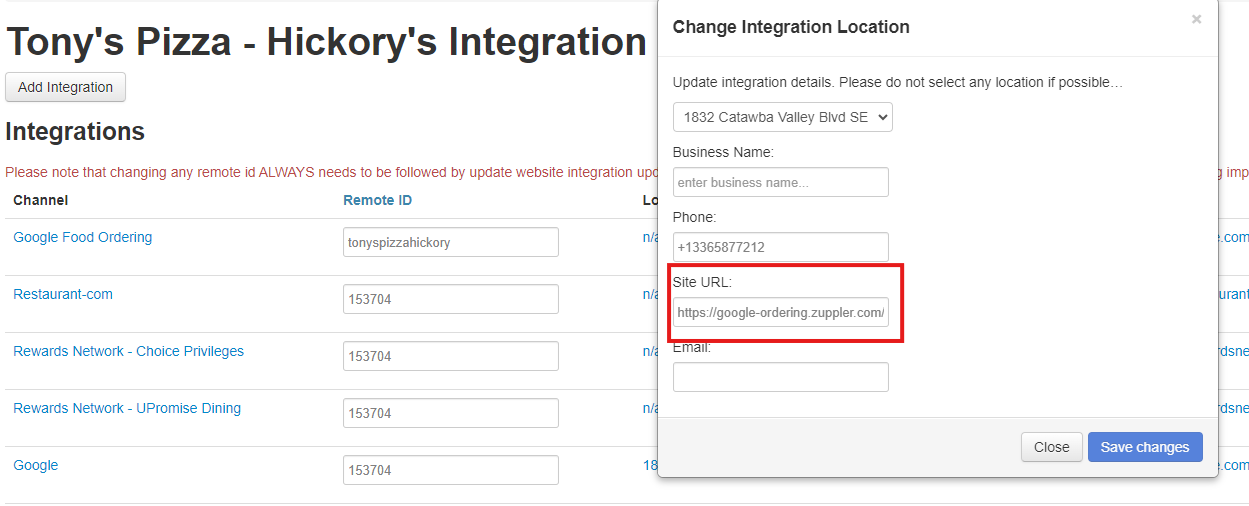The width and height of the screenshot is (1249, 506).
Task: Select the Site URL label
Action: click(702, 282)
